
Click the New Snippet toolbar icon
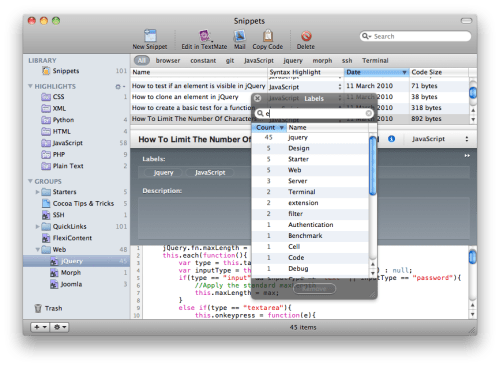[x=150, y=35]
